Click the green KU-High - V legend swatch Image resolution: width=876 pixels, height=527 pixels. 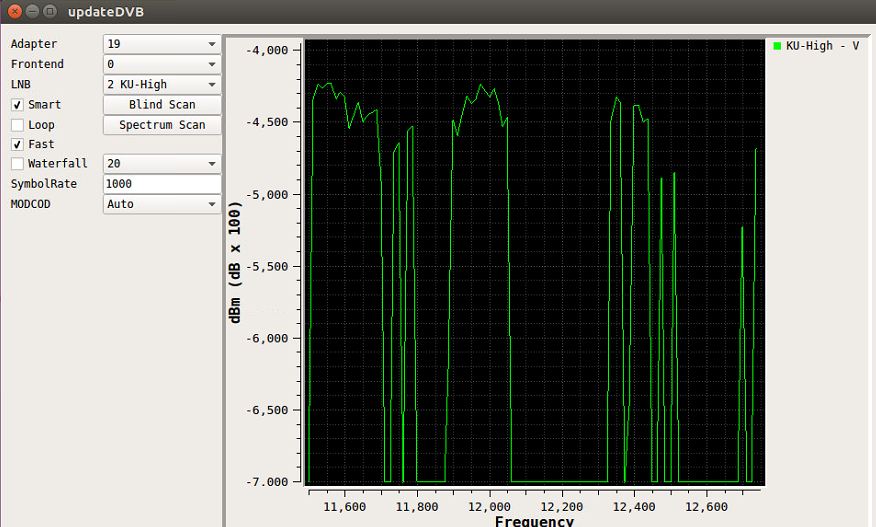tap(777, 46)
